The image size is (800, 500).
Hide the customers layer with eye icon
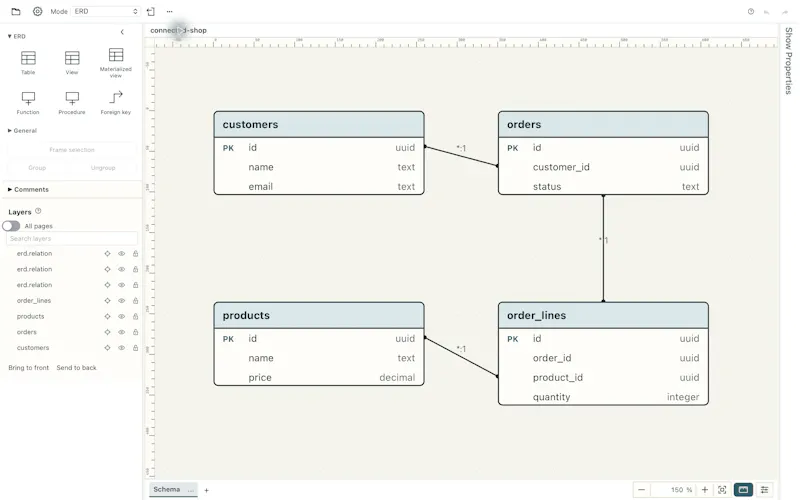(121, 348)
